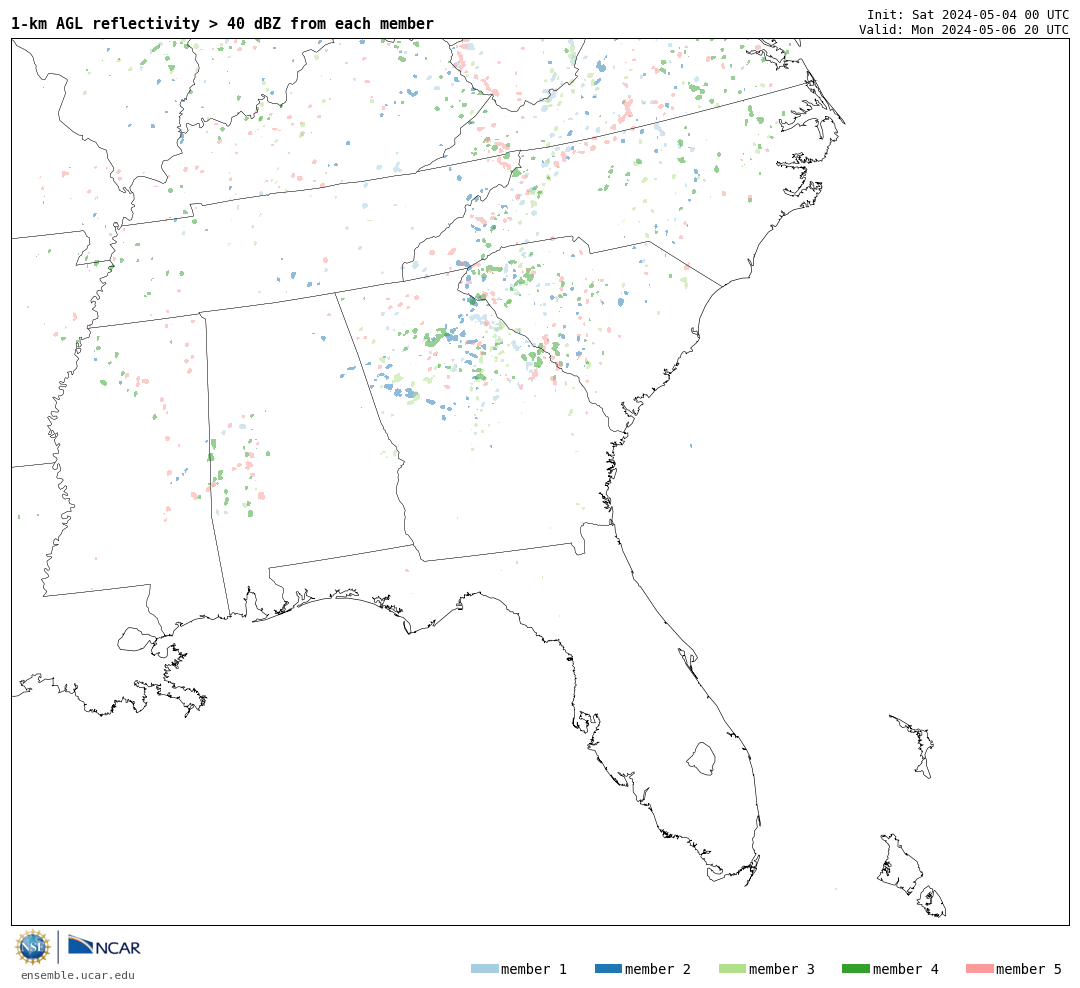Click the member 5 pink swatch
This screenshot has height=988, width=1080.
click(979, 969)
